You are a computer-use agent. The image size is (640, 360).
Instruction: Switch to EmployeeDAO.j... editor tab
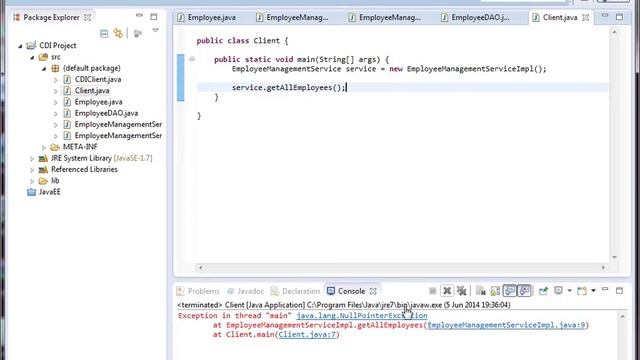pyautogui.click(x=476, y=18)
